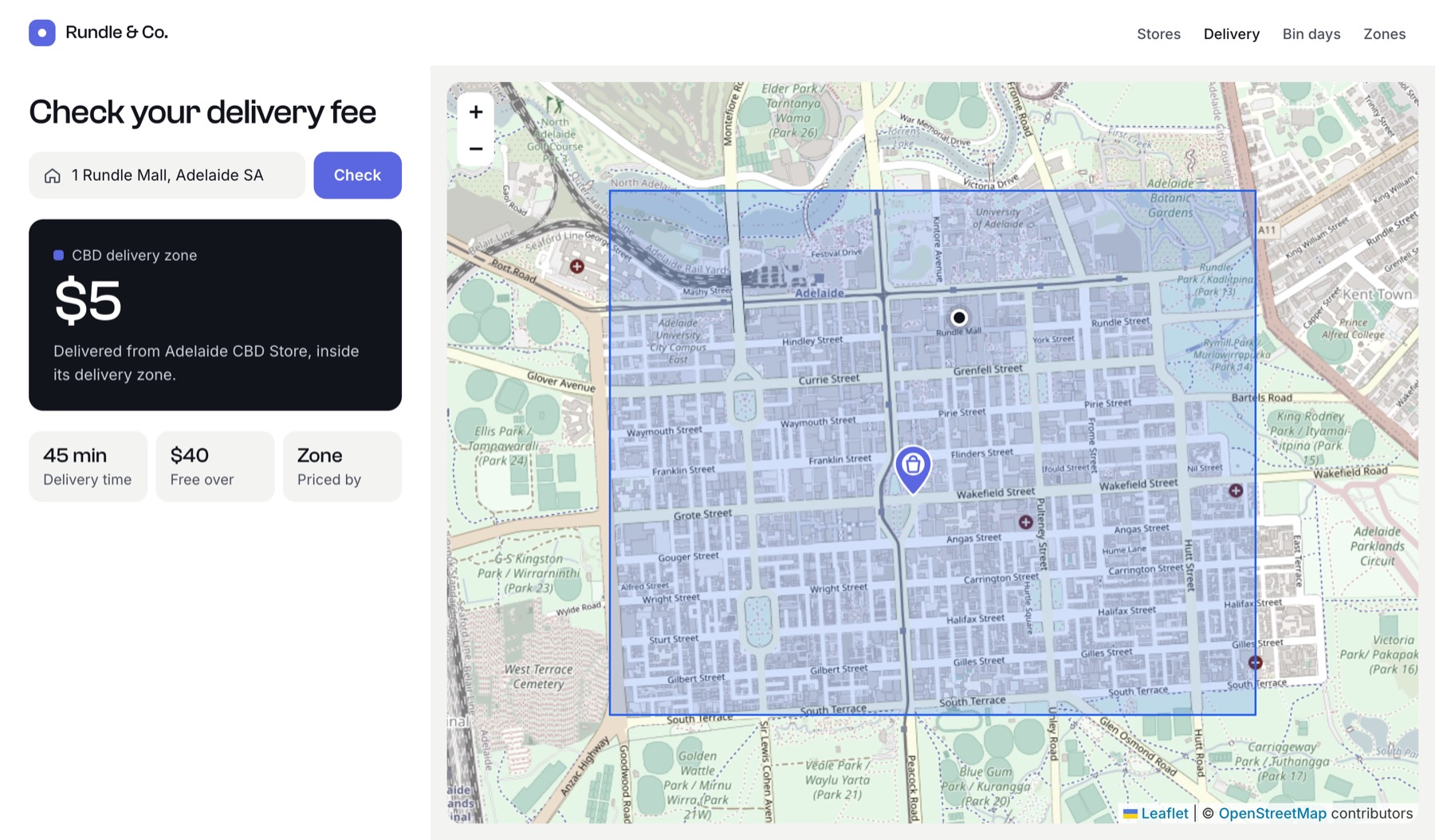Open the Zones page
The width and height of the screenshot is (1435, 840).
(x=1384, y=34)
